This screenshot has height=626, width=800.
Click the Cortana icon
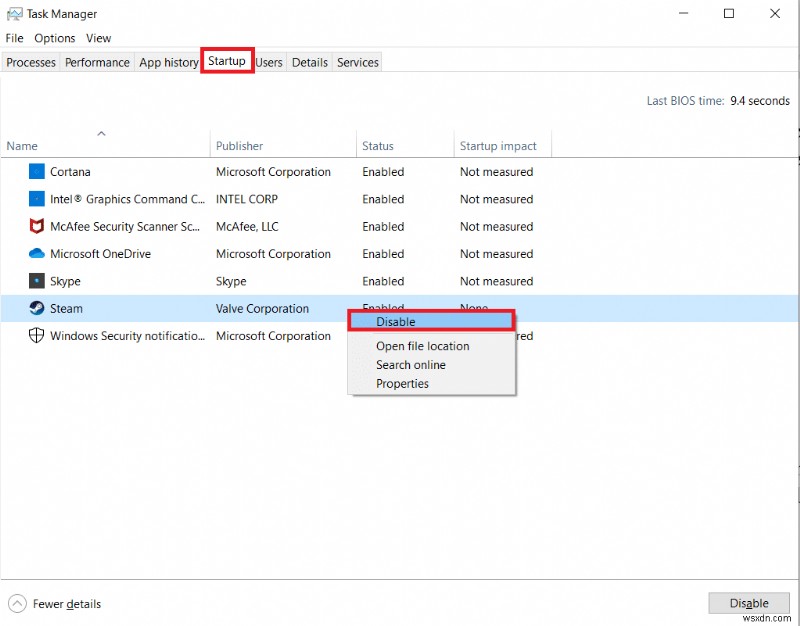tap(35, 172)
